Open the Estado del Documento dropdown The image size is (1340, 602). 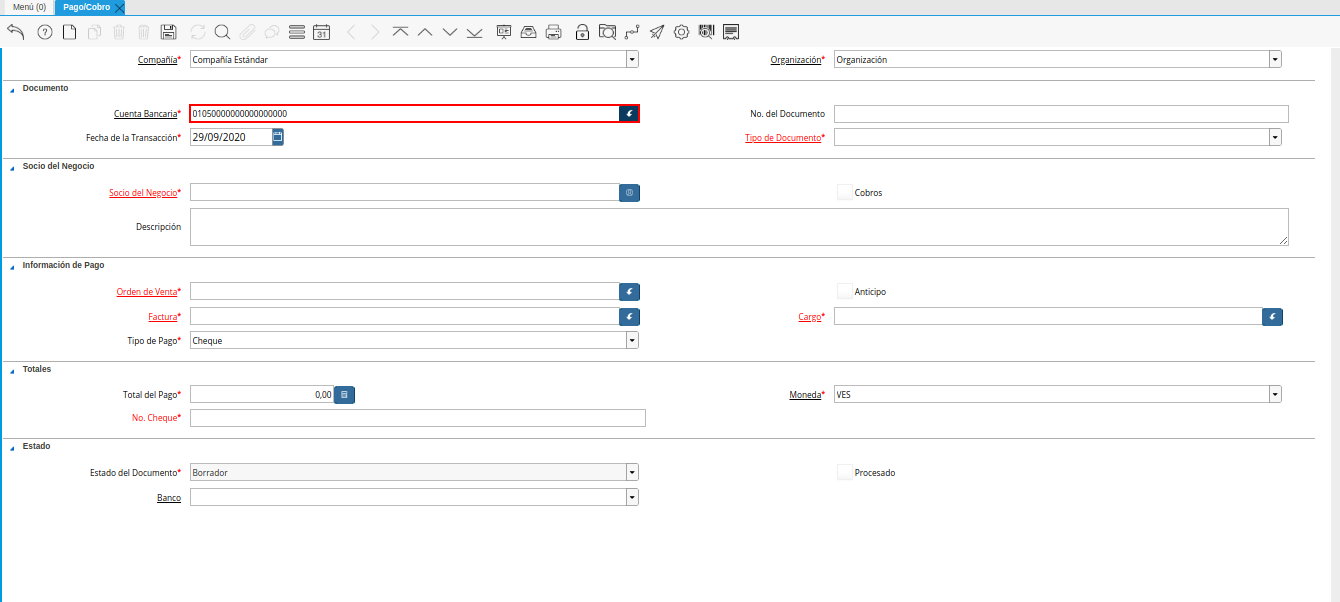pos(632,472)
